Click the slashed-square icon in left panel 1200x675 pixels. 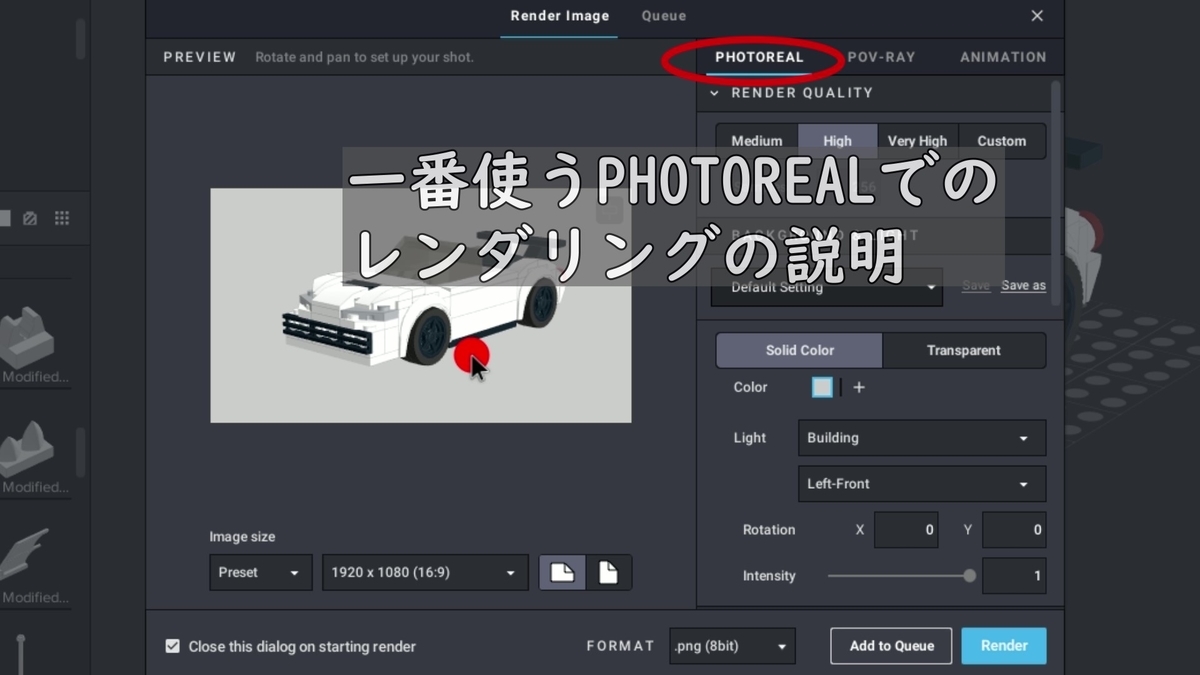pyautogui.click(x=30, y=218)
